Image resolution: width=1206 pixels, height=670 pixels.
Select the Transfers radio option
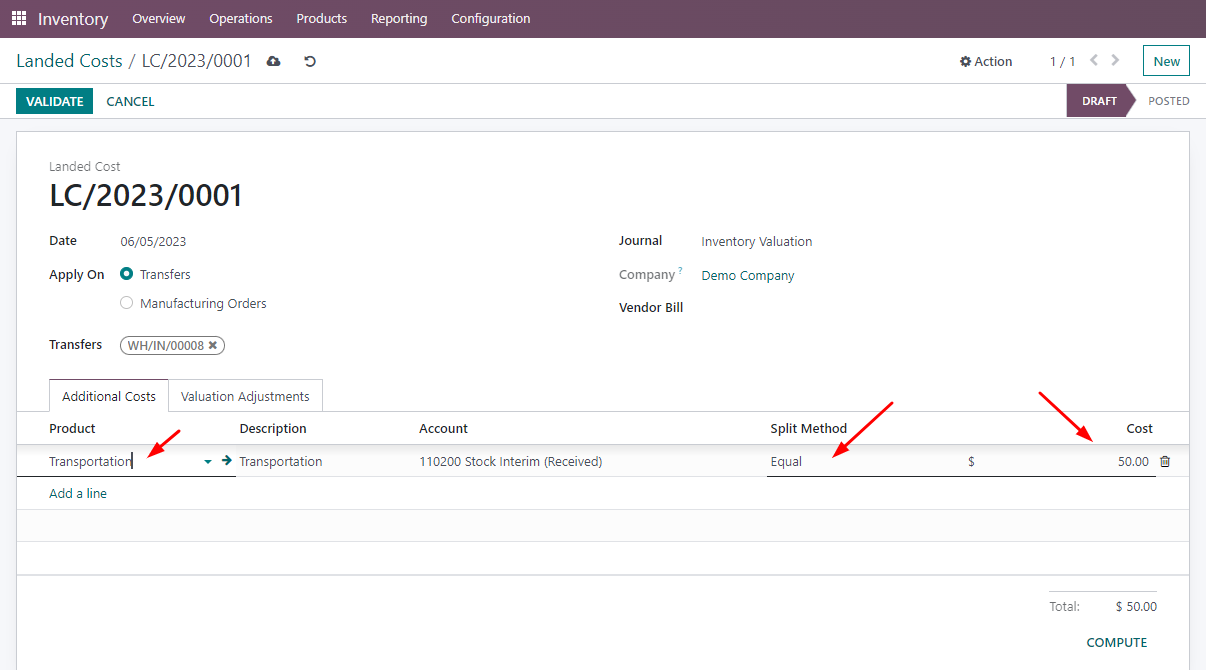[126, 274]
